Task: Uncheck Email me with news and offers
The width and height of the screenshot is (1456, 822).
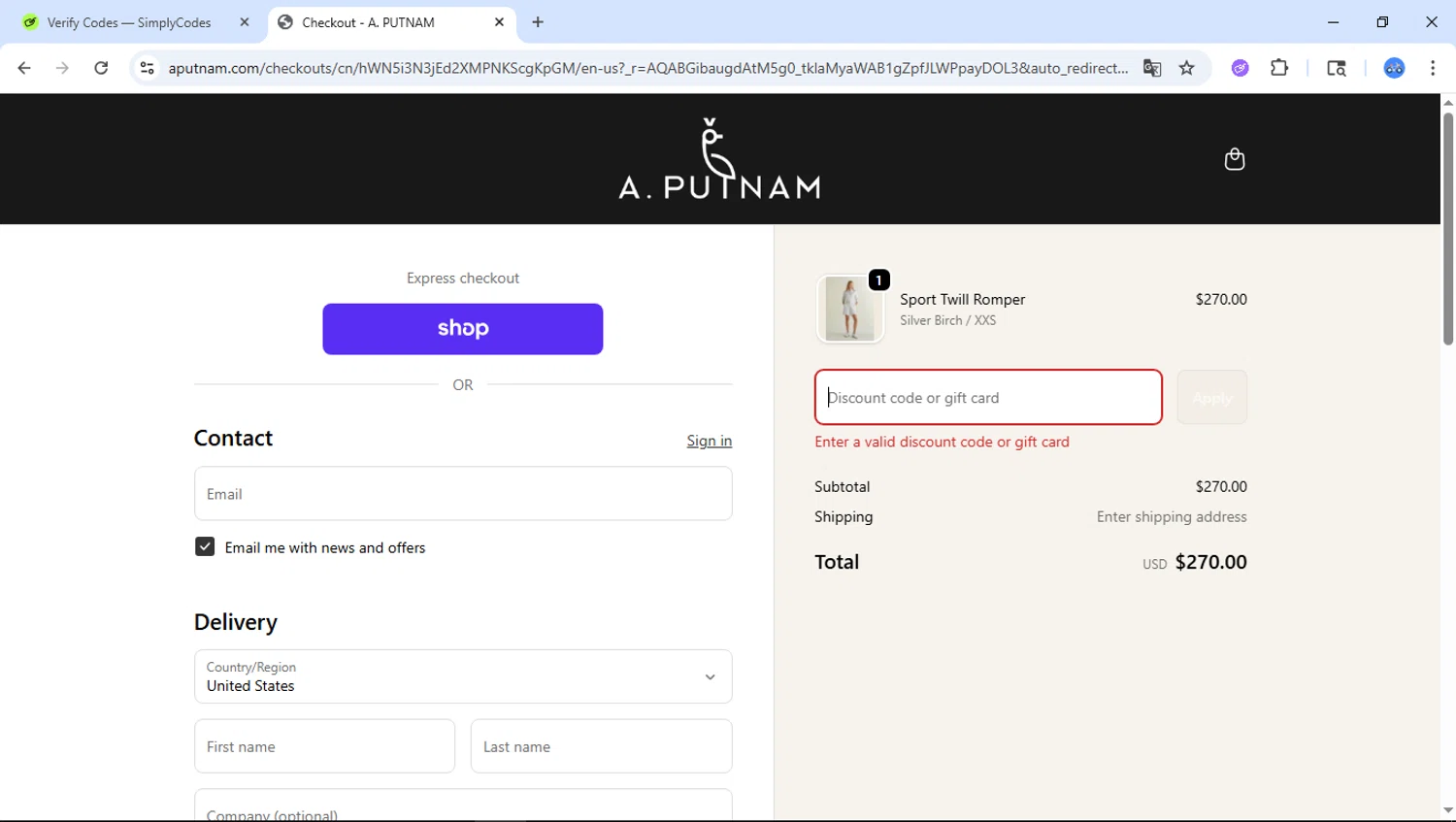Action: coord(205,547)
